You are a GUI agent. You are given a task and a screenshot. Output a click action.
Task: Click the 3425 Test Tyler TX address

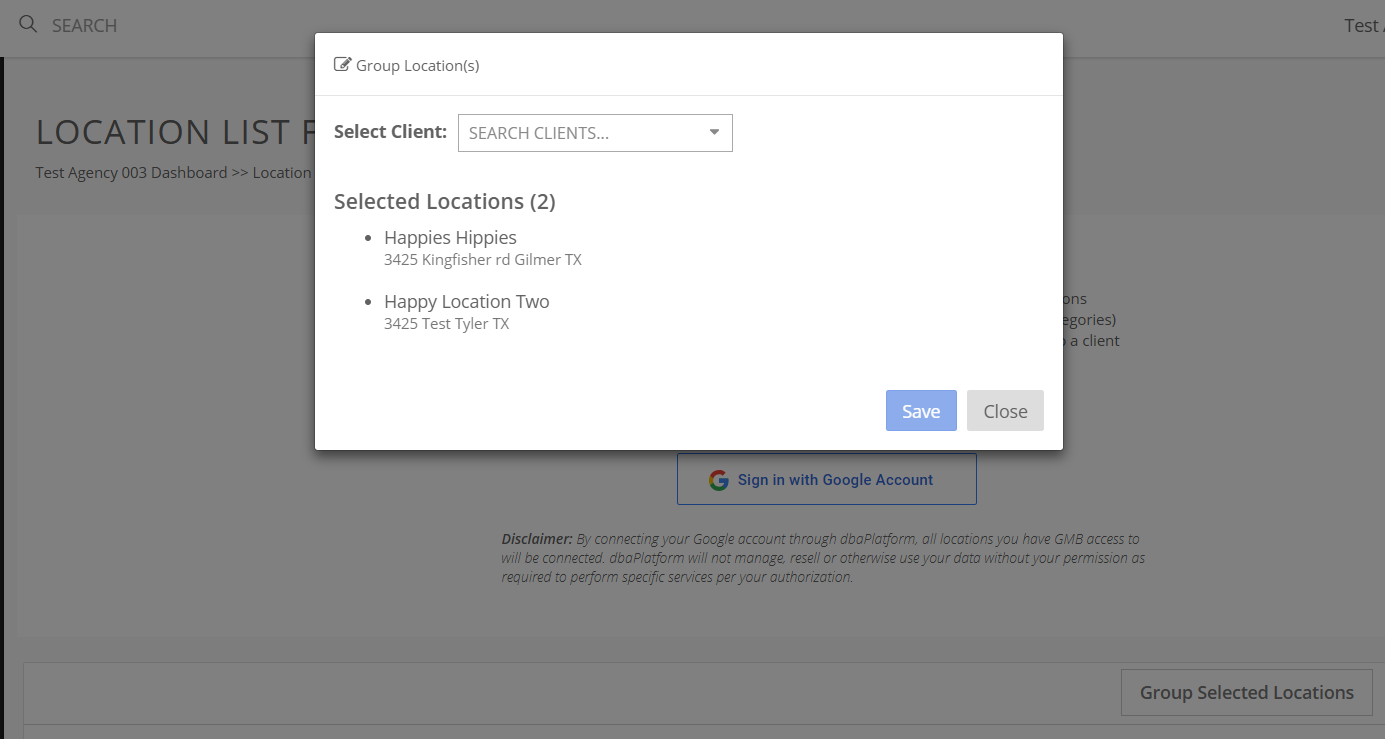coord(446,324)
